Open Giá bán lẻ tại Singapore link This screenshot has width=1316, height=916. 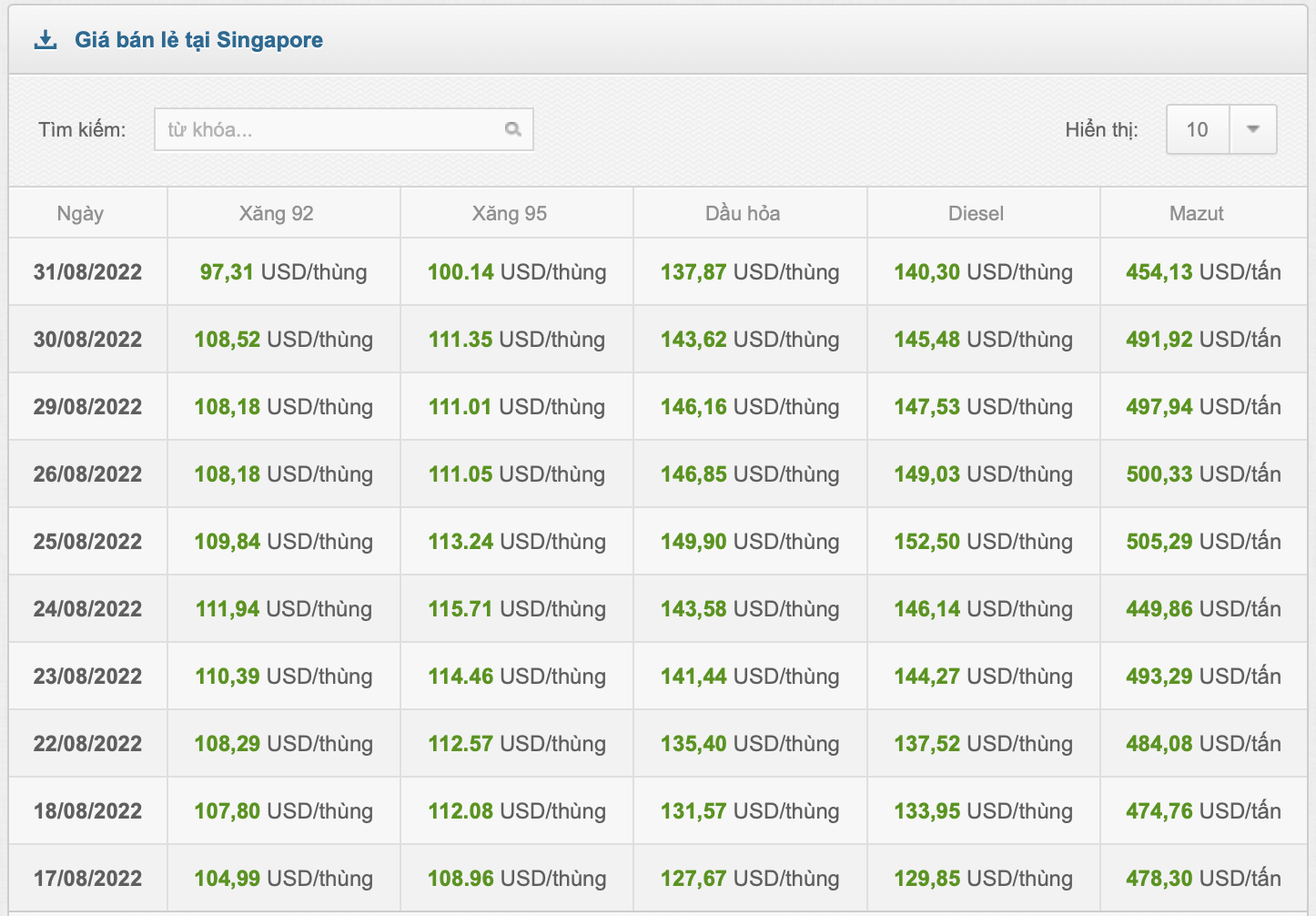coord(198,40)
